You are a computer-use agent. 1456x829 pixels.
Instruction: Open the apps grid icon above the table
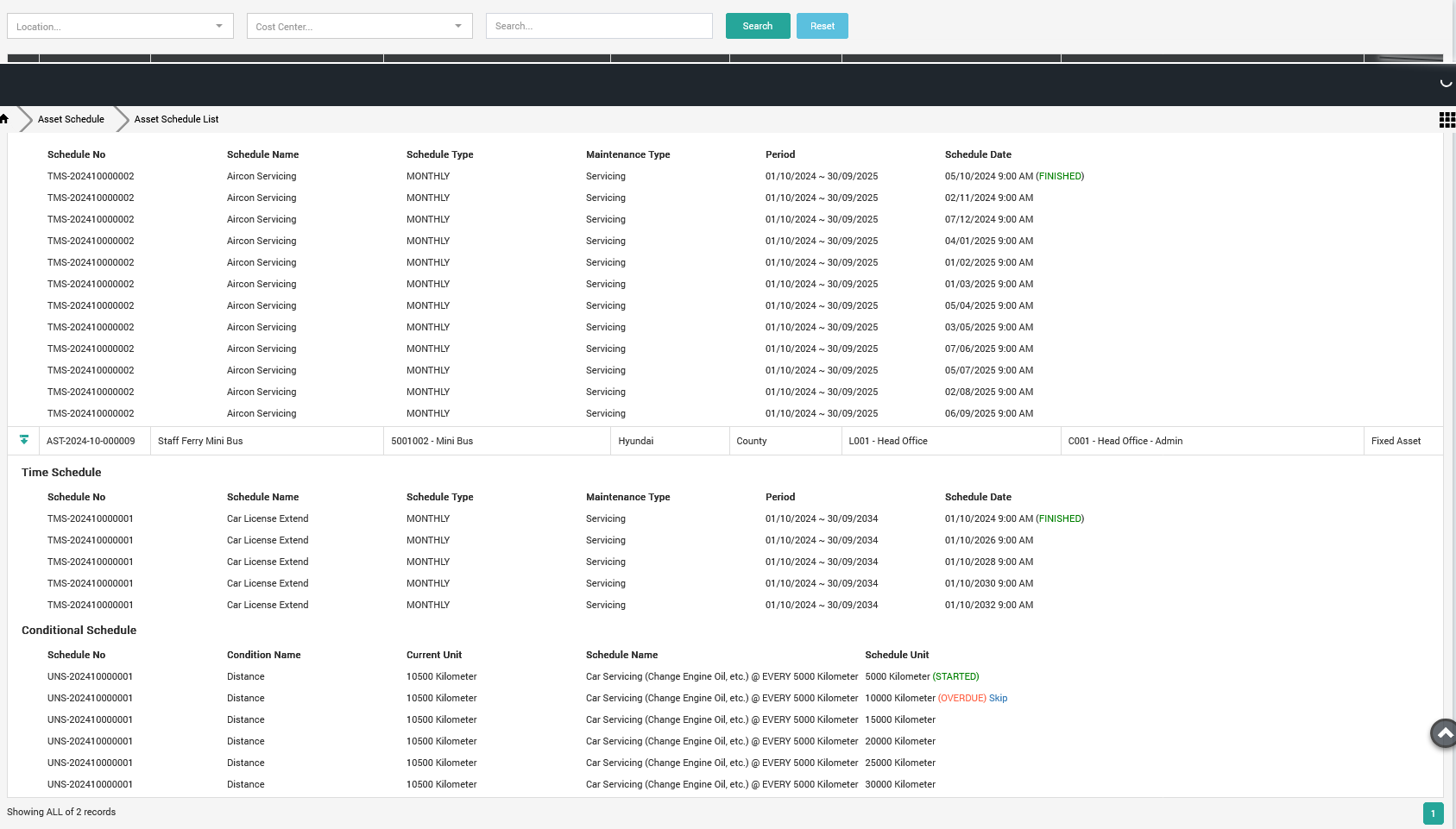[1447, 120]
